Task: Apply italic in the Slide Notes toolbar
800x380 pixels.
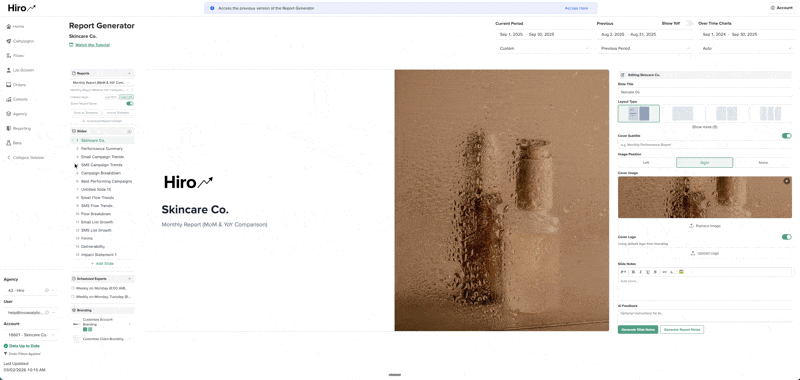Action: (x=640, y=272)
